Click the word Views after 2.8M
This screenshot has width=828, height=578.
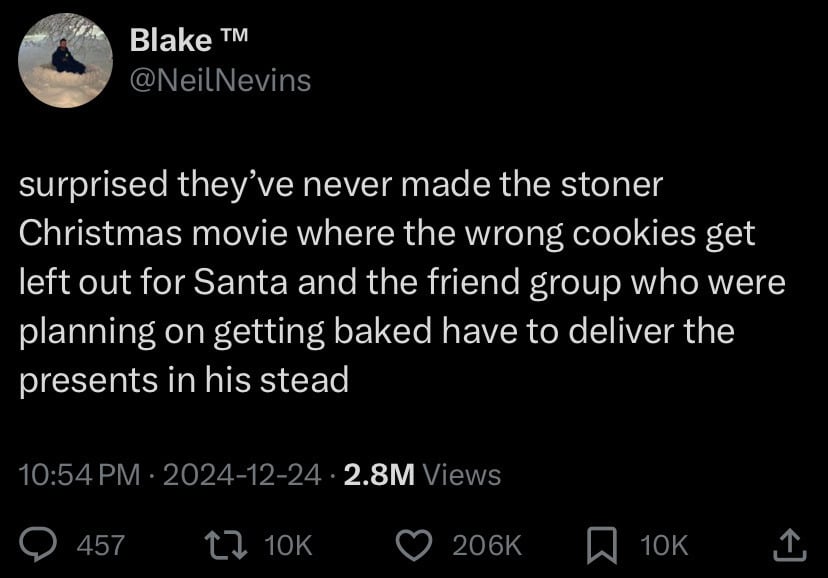point(462,474)
